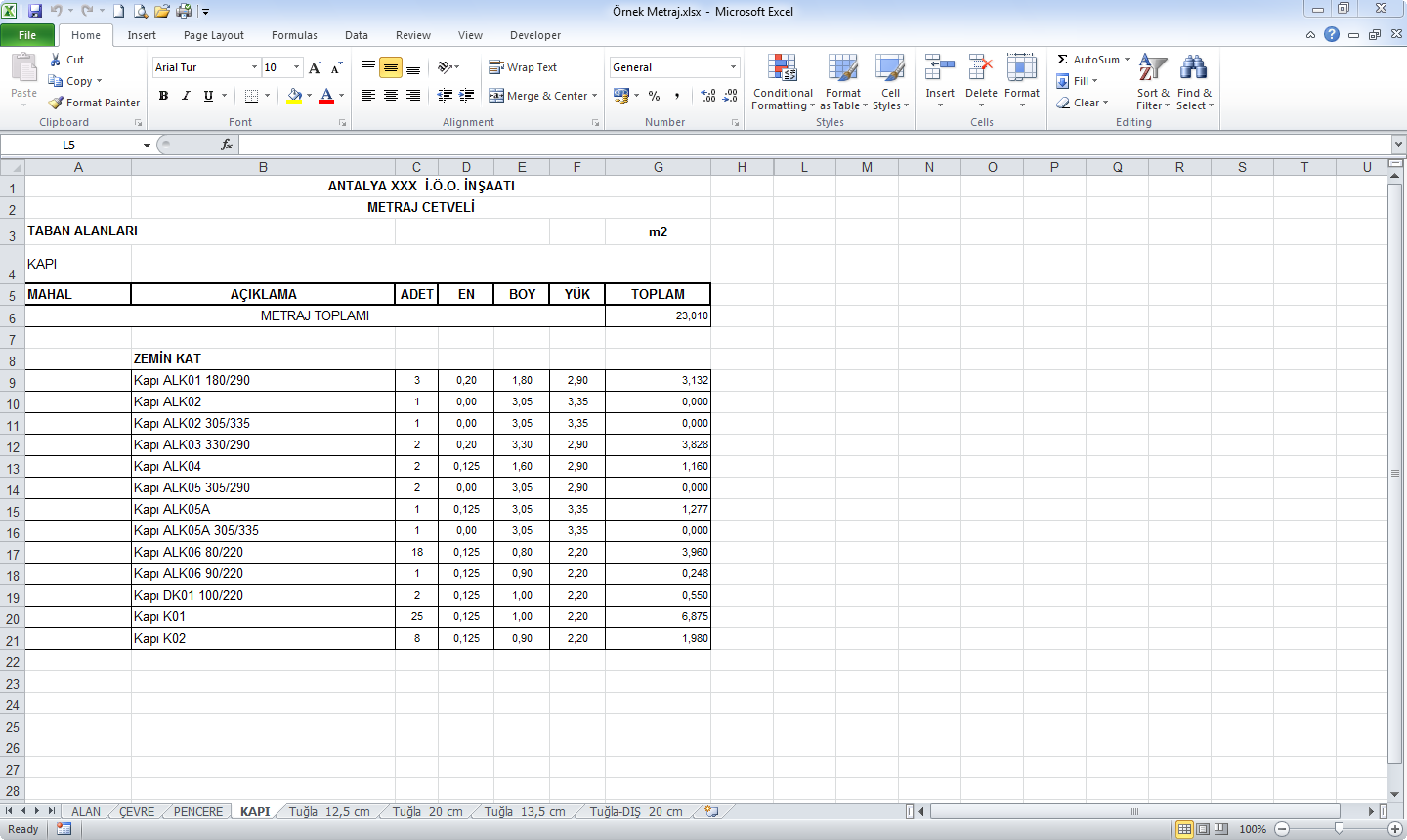This screenshot has height=840, width=1407.
Task: Toggle Bold formatting
Action: coord(163,96)
